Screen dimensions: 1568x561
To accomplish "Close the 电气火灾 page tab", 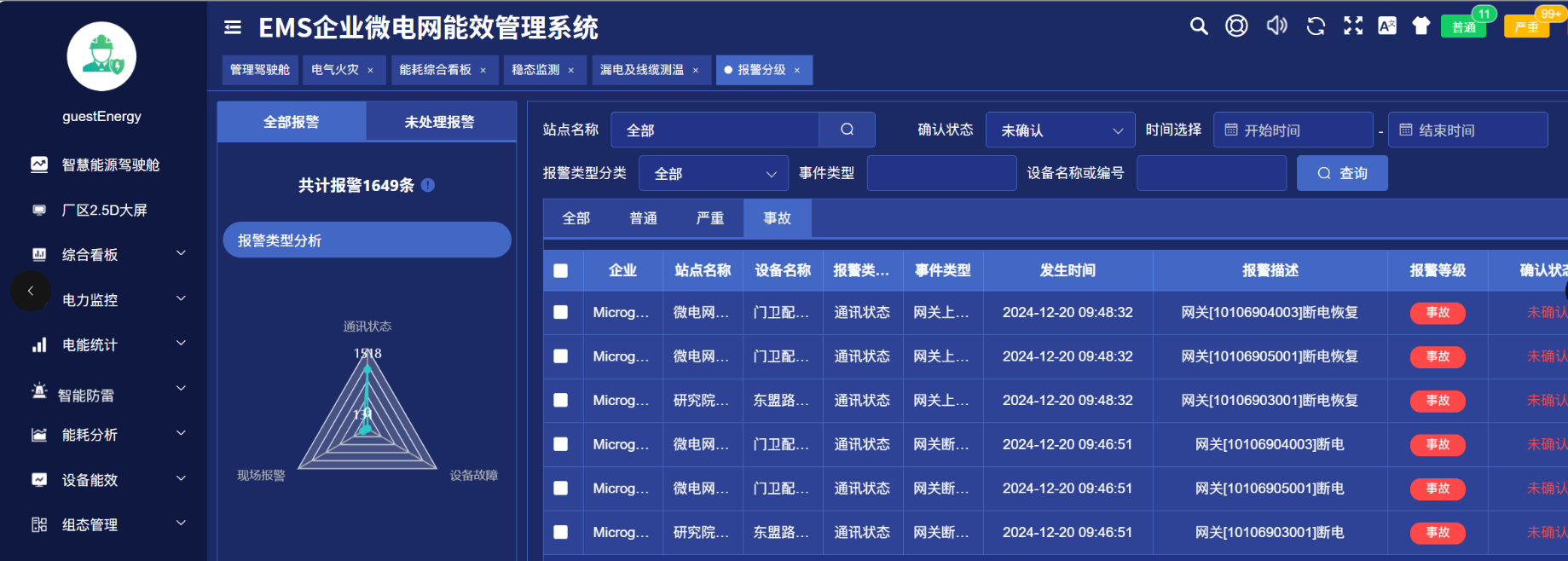I will pos(370,71).
